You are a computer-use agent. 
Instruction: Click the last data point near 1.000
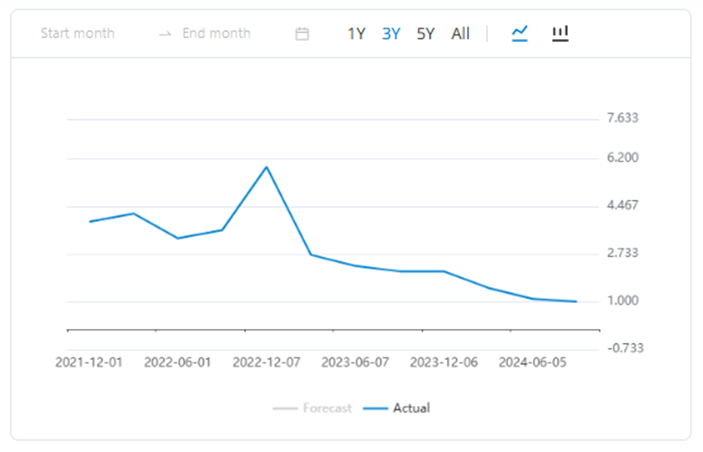point(576,301)
